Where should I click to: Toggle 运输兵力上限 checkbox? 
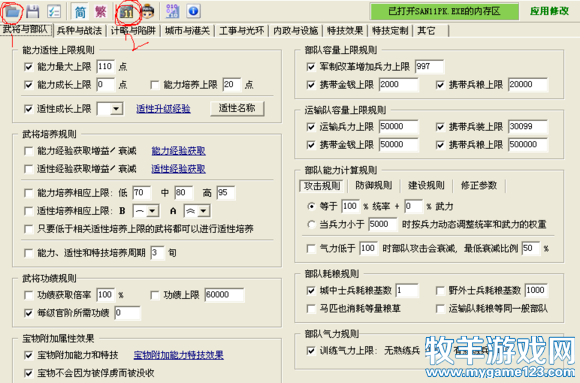(311, 127)
